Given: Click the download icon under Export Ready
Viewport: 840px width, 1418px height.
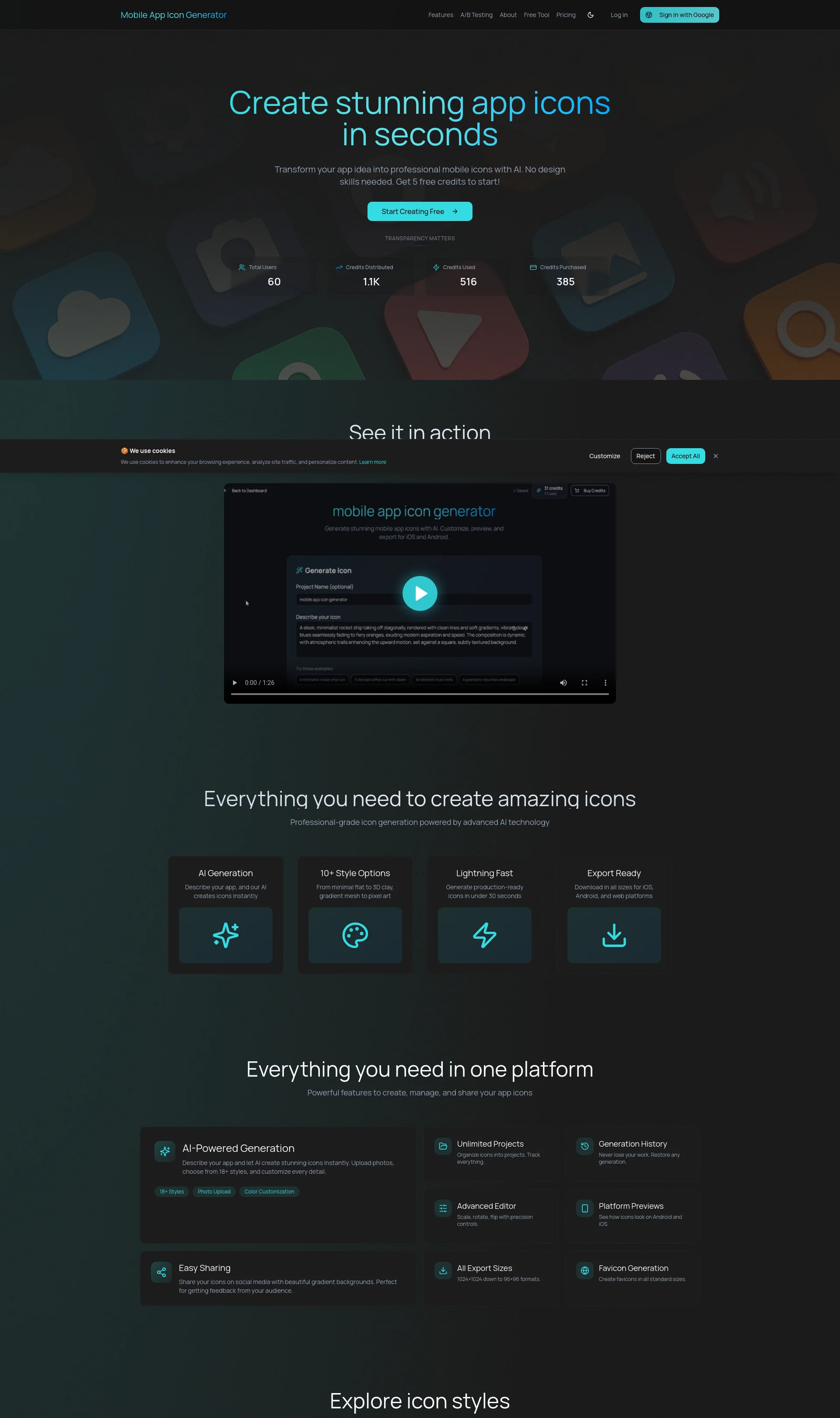Looking at the screenshot, I should coord(614,935).
